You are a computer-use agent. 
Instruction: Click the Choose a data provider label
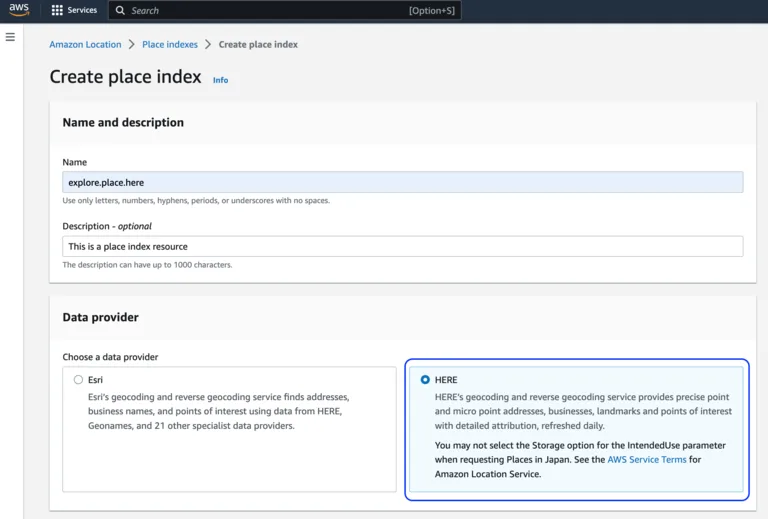(110, 357)
